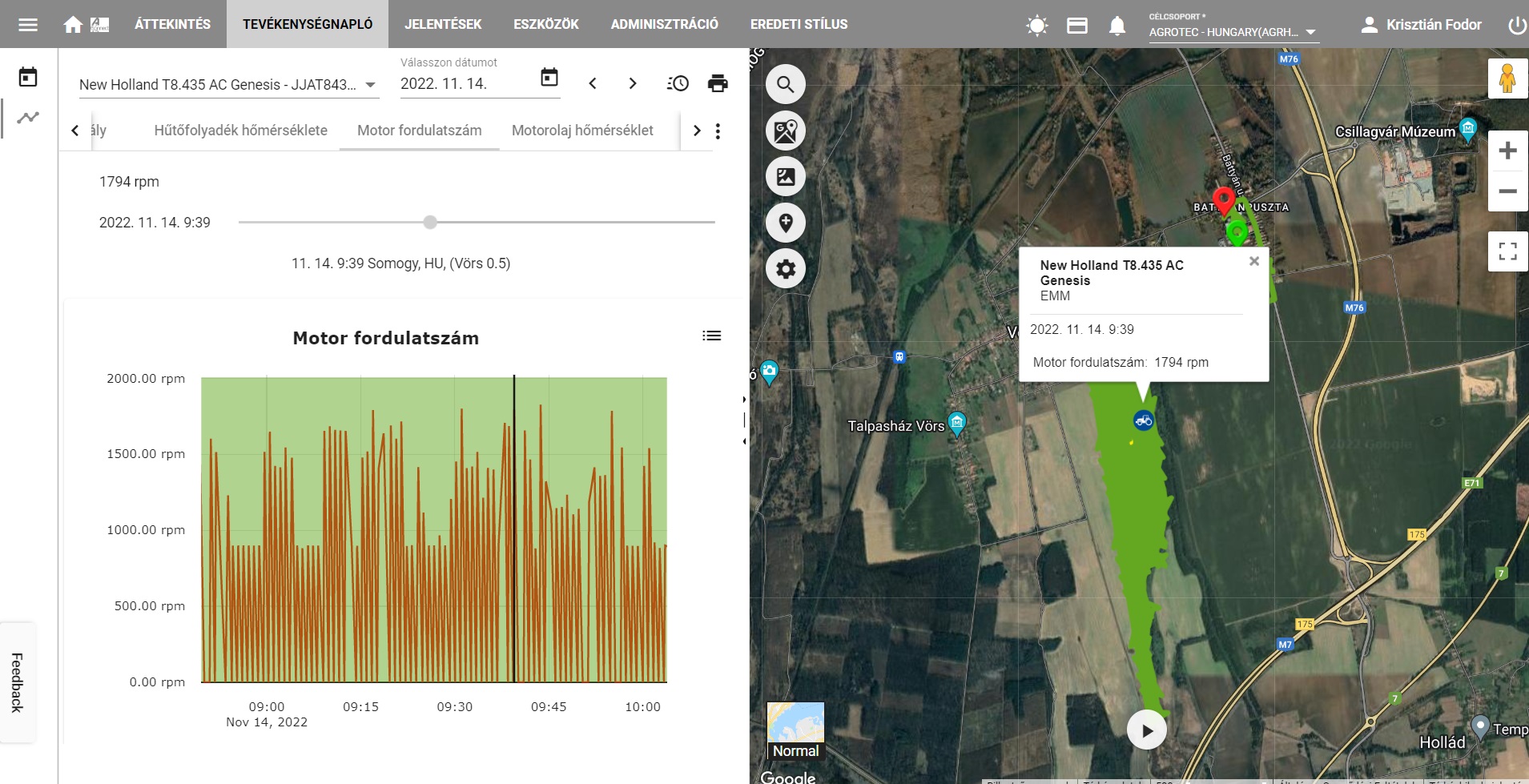Image resolution: width=1529 pixels, height=784 pixels.
Task: Open the ADMINISZTRÁCIÓ tab
Action: coord(665,24)
